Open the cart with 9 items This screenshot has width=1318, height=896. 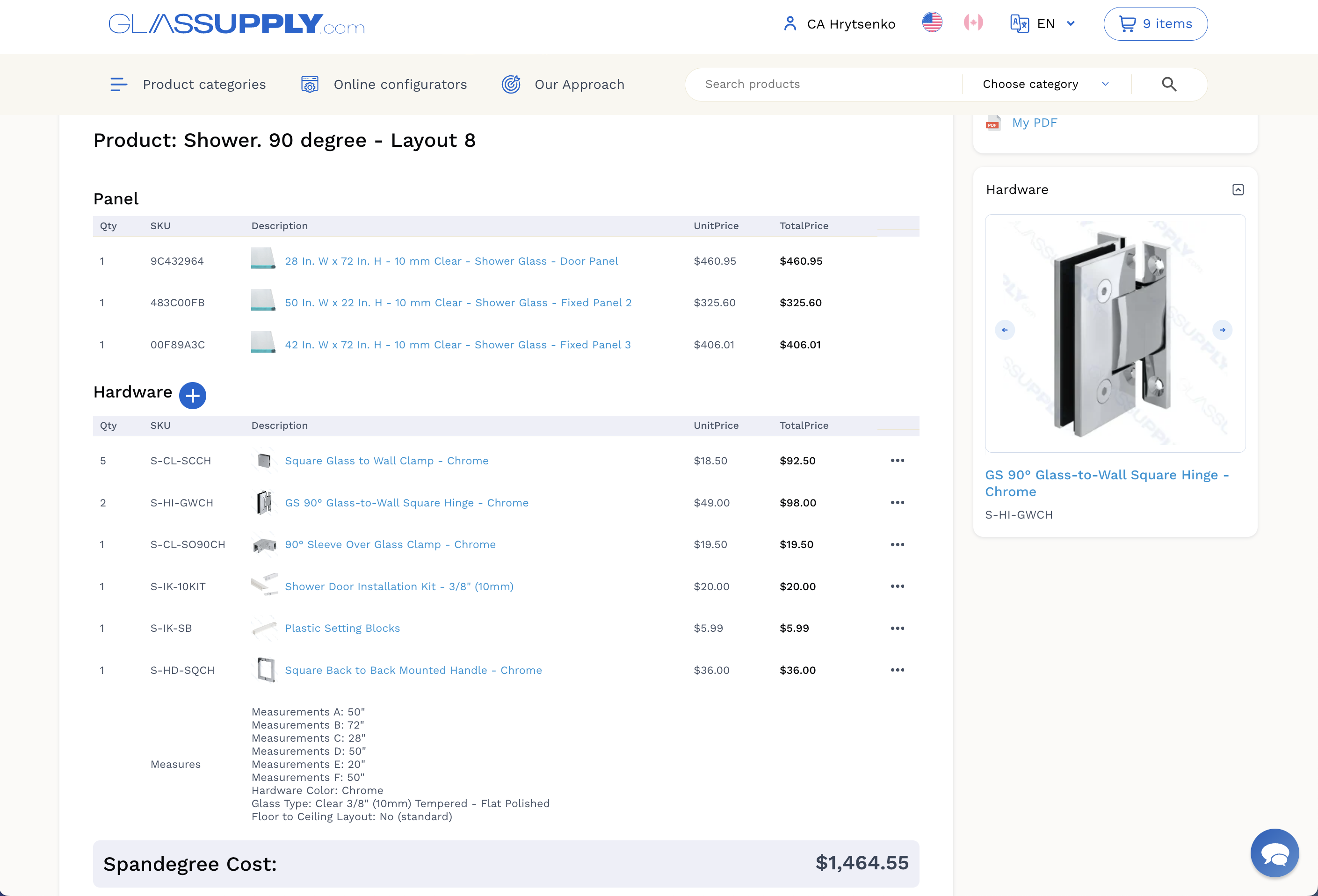1155,24
